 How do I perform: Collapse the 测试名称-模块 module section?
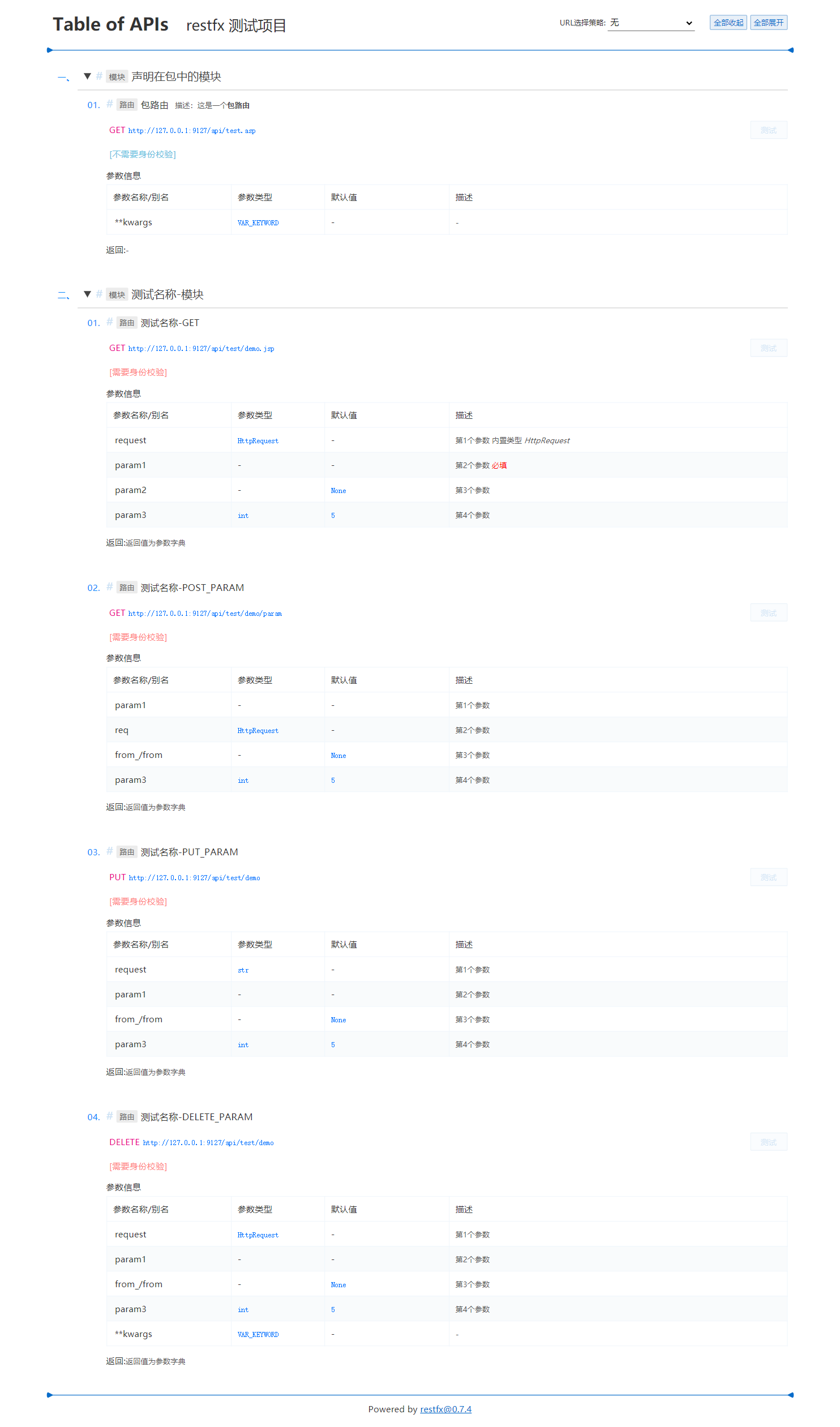pos(87,294)
